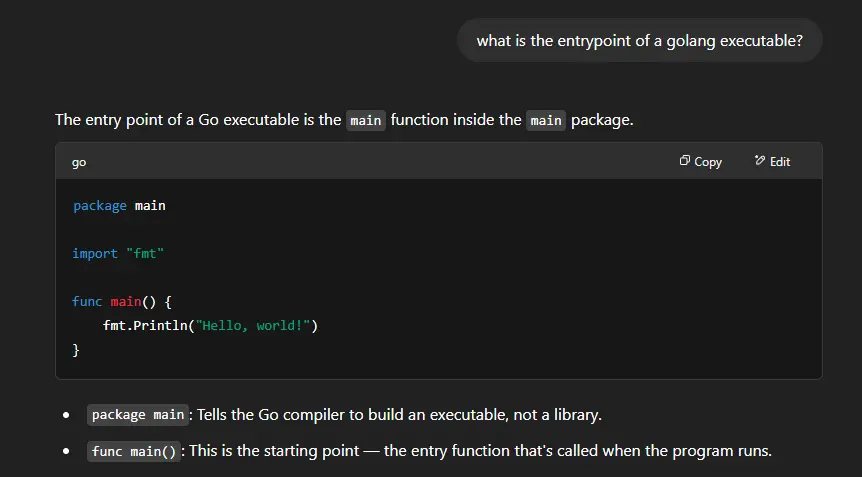
Task: Click the 'import' keyword in code
Action: [x=95, y=253]
